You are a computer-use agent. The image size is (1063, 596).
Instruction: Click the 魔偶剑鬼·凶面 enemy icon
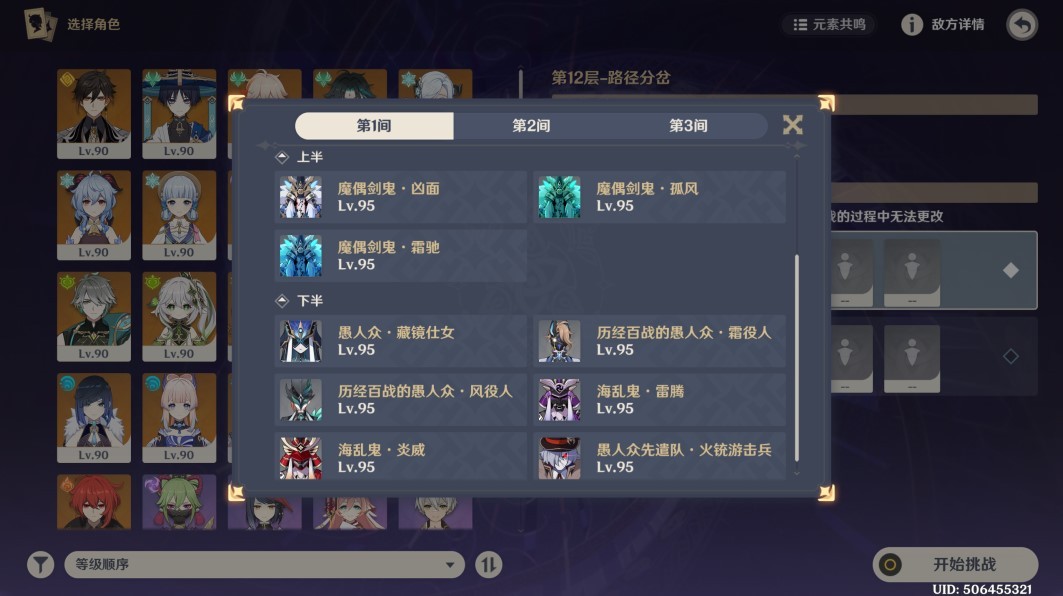tap(301, 197)
